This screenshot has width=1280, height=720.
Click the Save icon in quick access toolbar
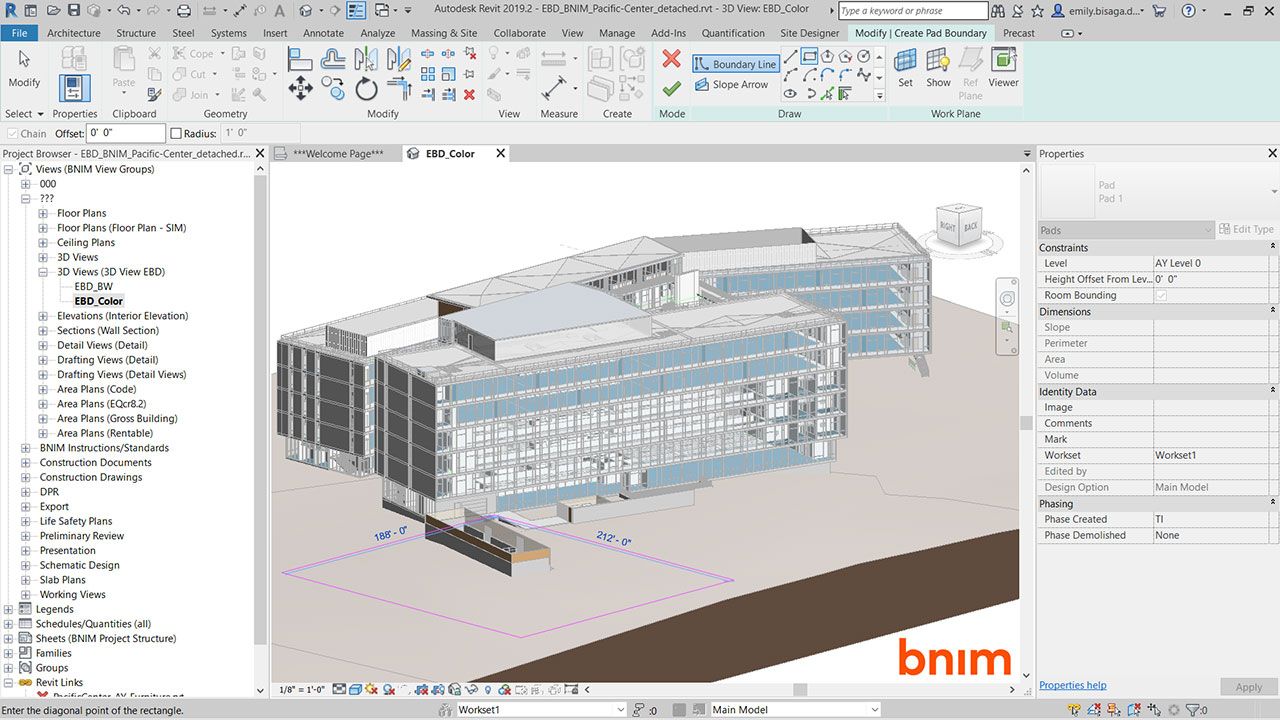pos(74,10)
